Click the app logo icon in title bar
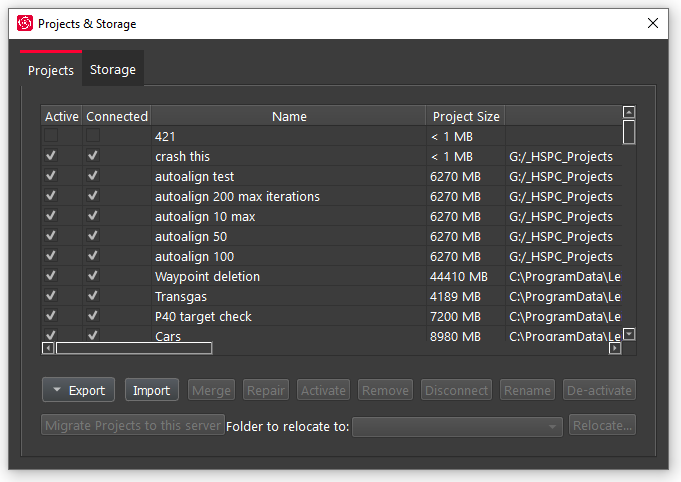 click(x=25, y=23)
